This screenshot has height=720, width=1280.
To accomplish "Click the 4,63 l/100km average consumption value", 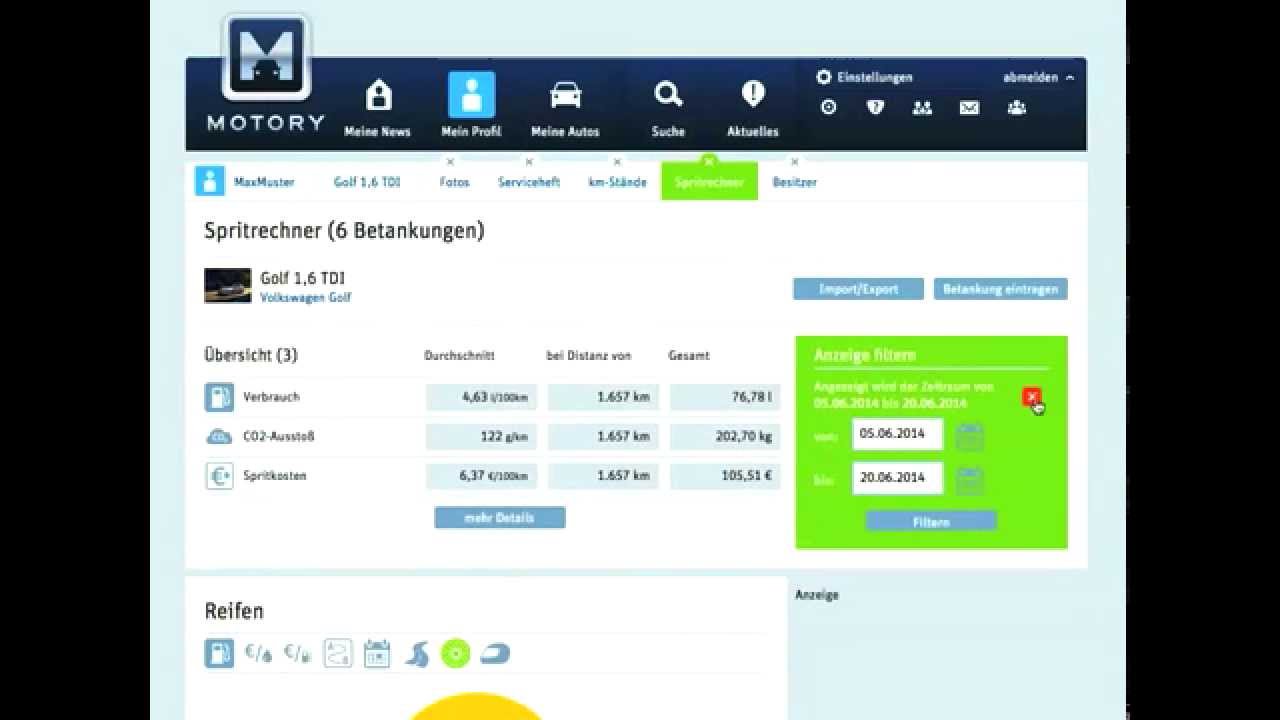I will pyautogui.click(x=481, y=397).
